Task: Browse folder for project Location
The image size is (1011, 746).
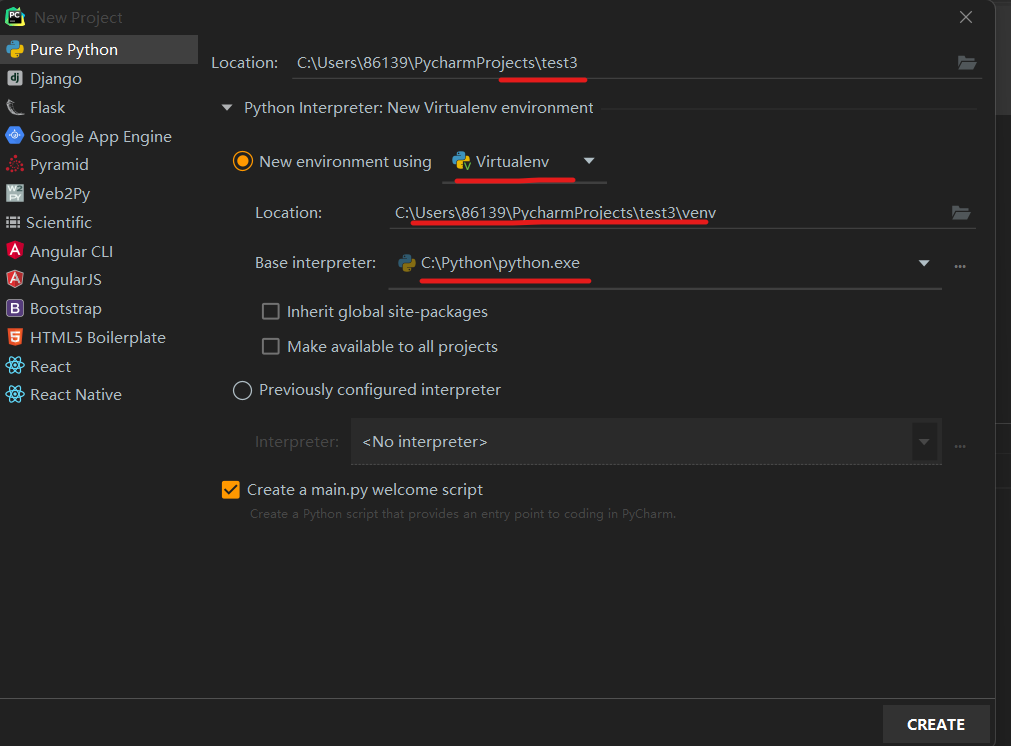Action: coord(967,63)
